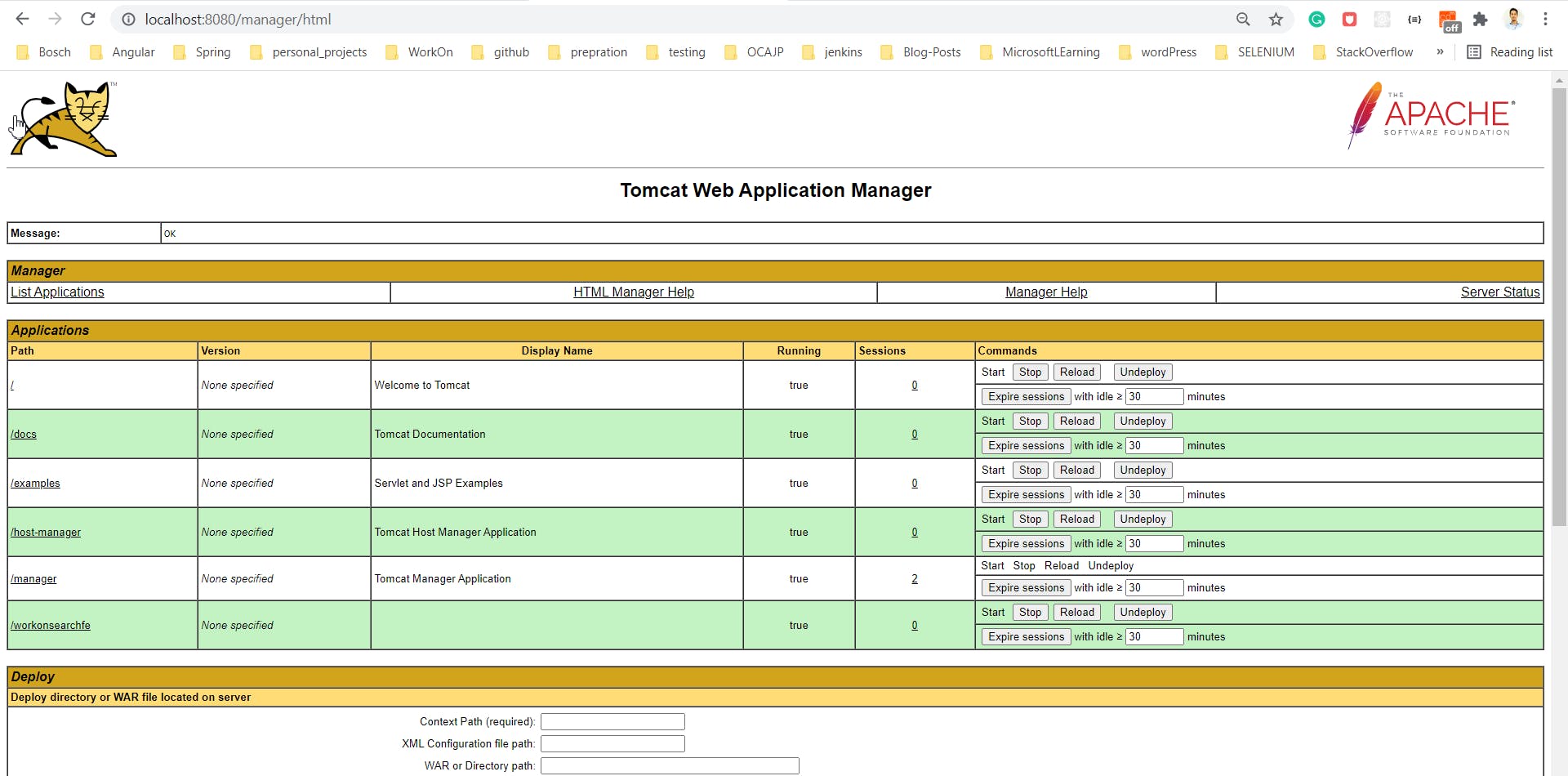Show more bookmarks with the double chevron

(1440, 51)
